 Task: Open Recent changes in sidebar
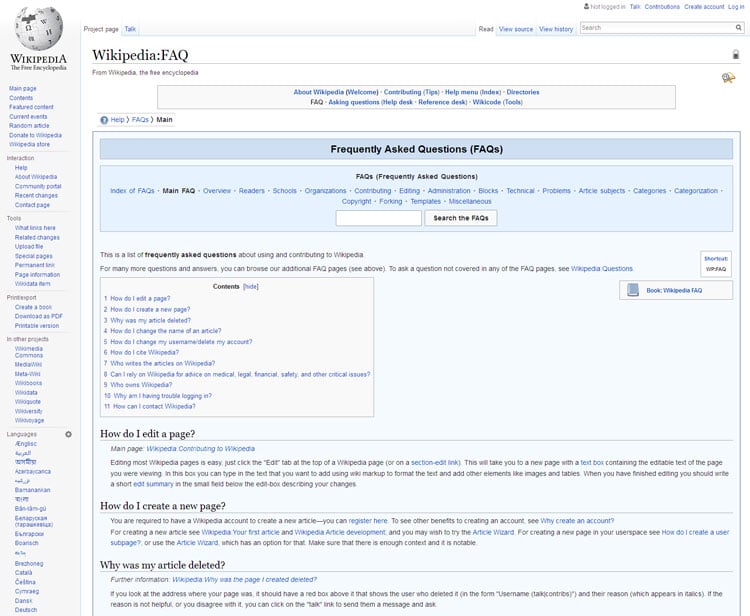tap(36, 196)
